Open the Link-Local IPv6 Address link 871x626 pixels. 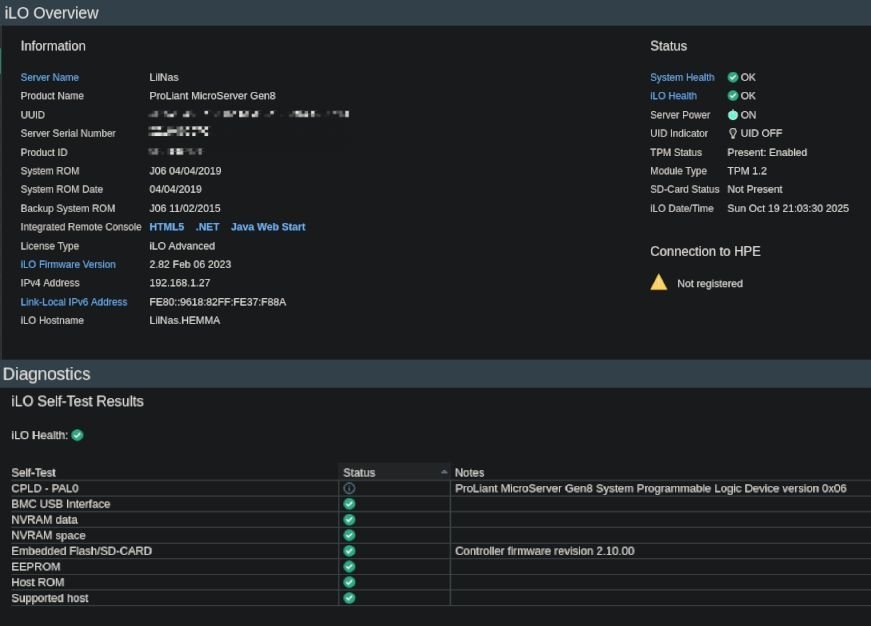(74, 302)
